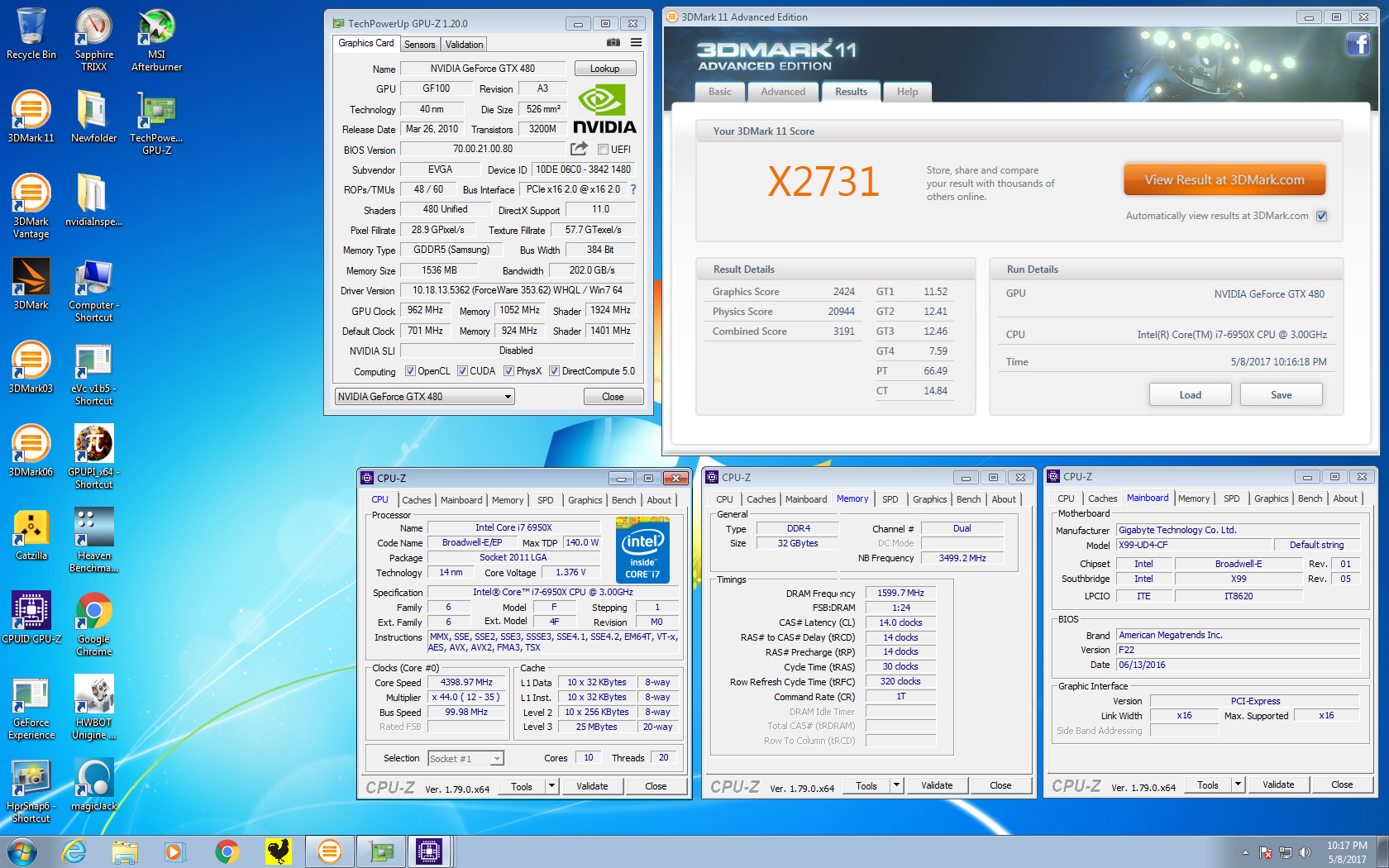Open Computer shortcut on desktop
The width and height of the screenshot is (1389, 868).
point(93,289)
